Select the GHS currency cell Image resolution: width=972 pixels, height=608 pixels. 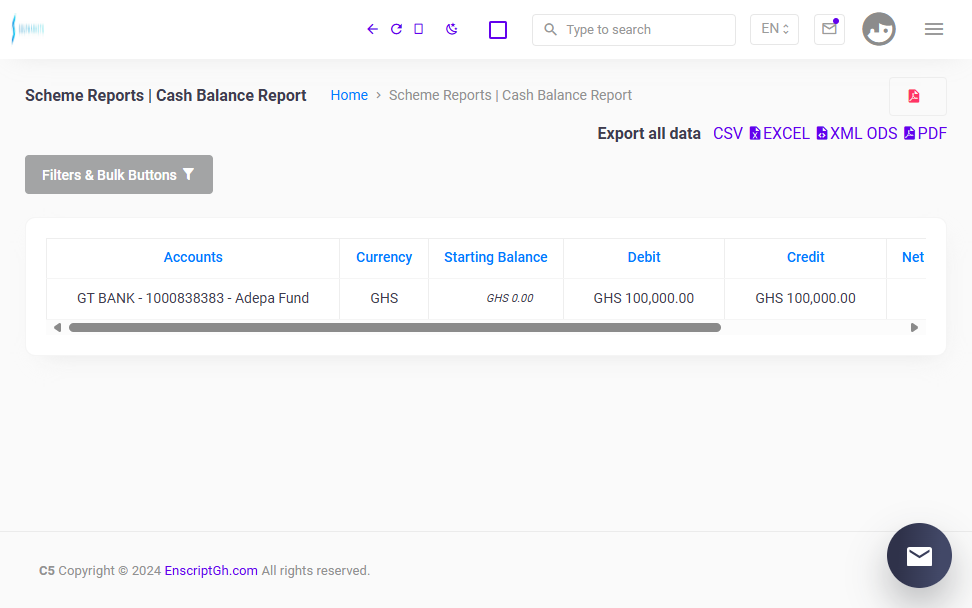tap(384, 298)
